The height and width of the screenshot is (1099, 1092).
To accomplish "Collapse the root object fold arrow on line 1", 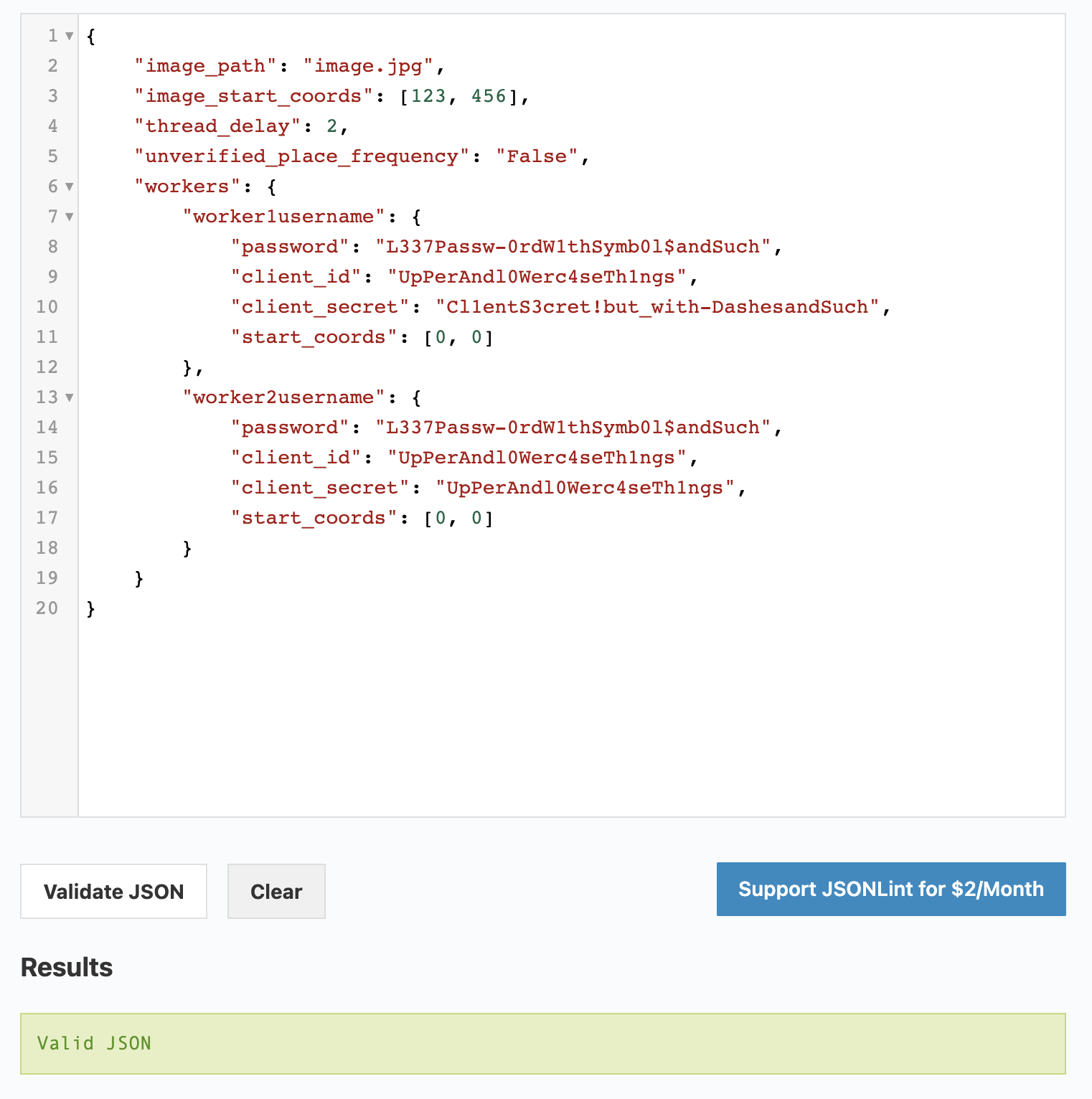I will (x=70, y=36).
